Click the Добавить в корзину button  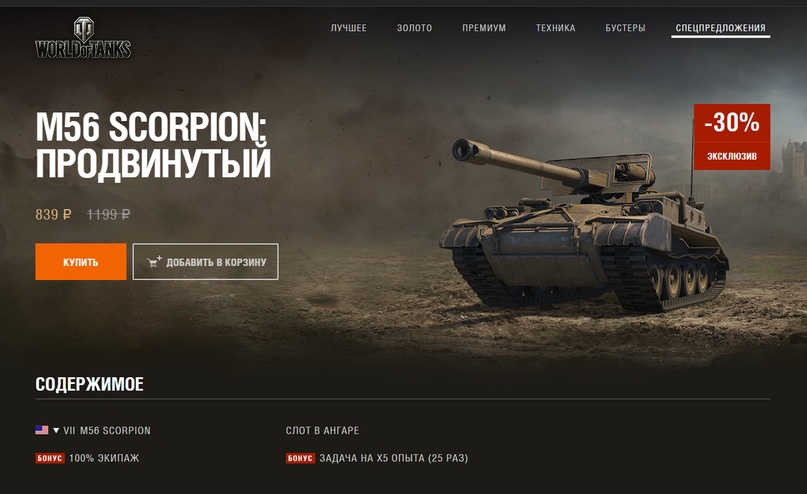[205, 262]
